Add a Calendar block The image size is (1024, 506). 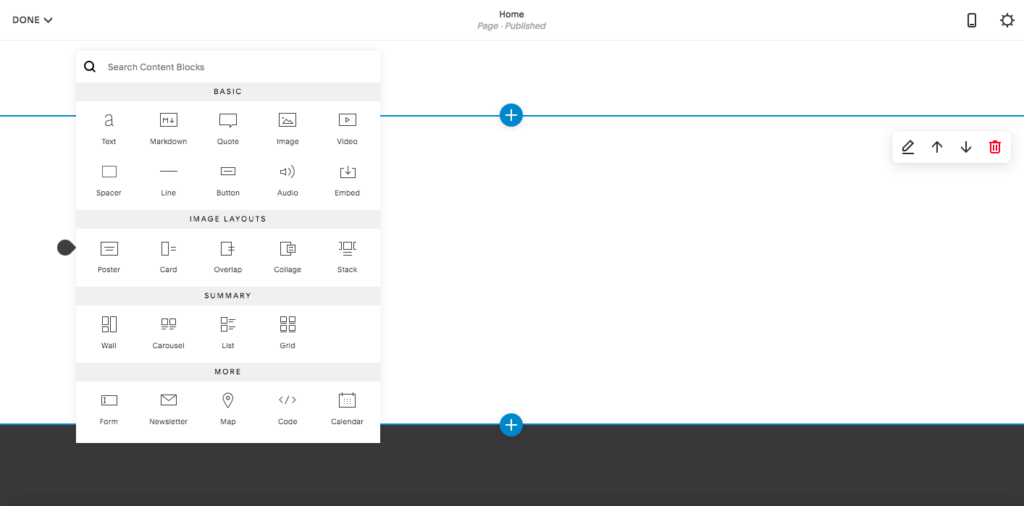click(347, 407)
